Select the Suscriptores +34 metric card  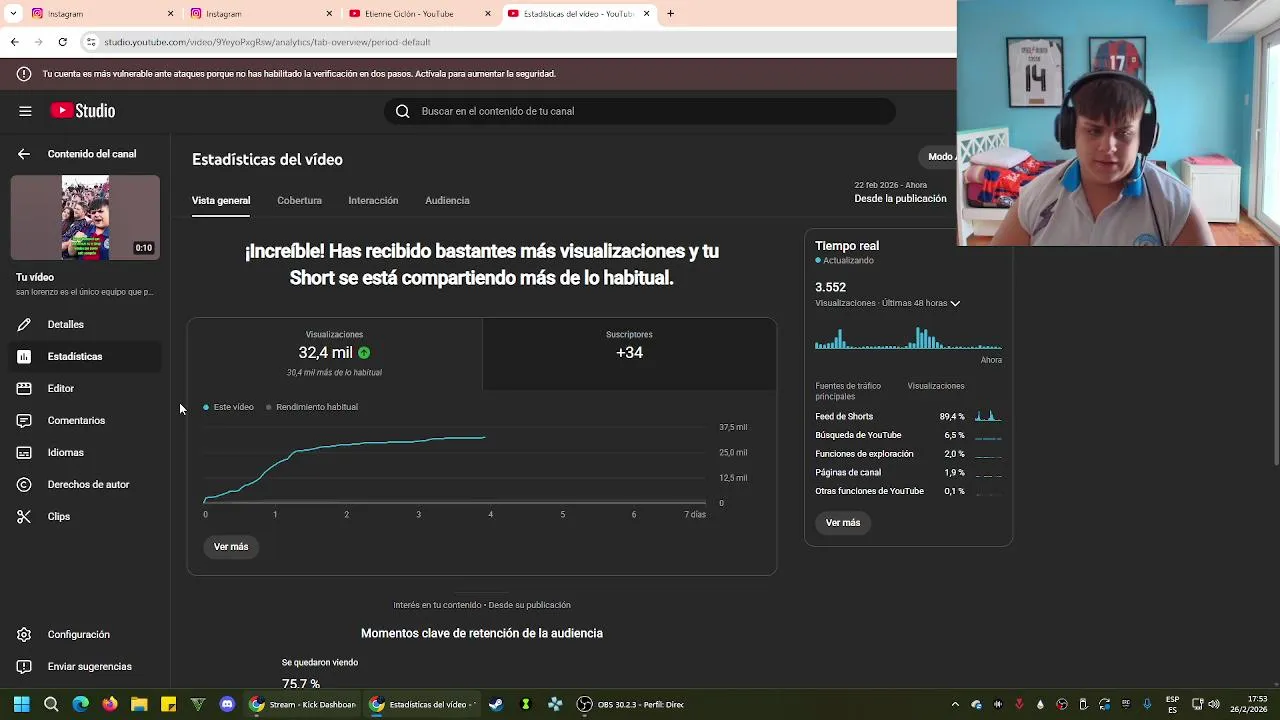629,354
